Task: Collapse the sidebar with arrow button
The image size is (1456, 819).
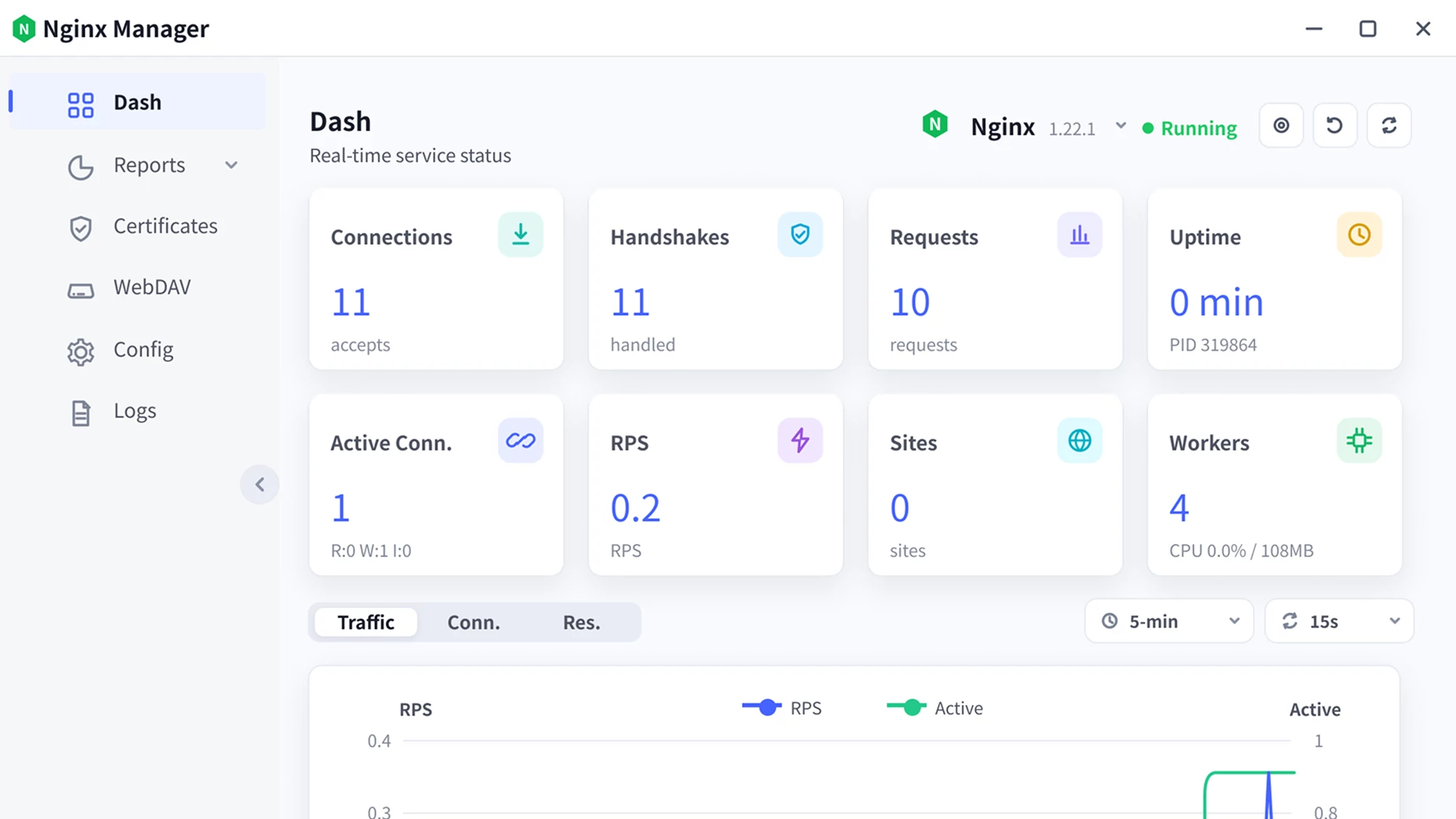Action: [260, 485]
